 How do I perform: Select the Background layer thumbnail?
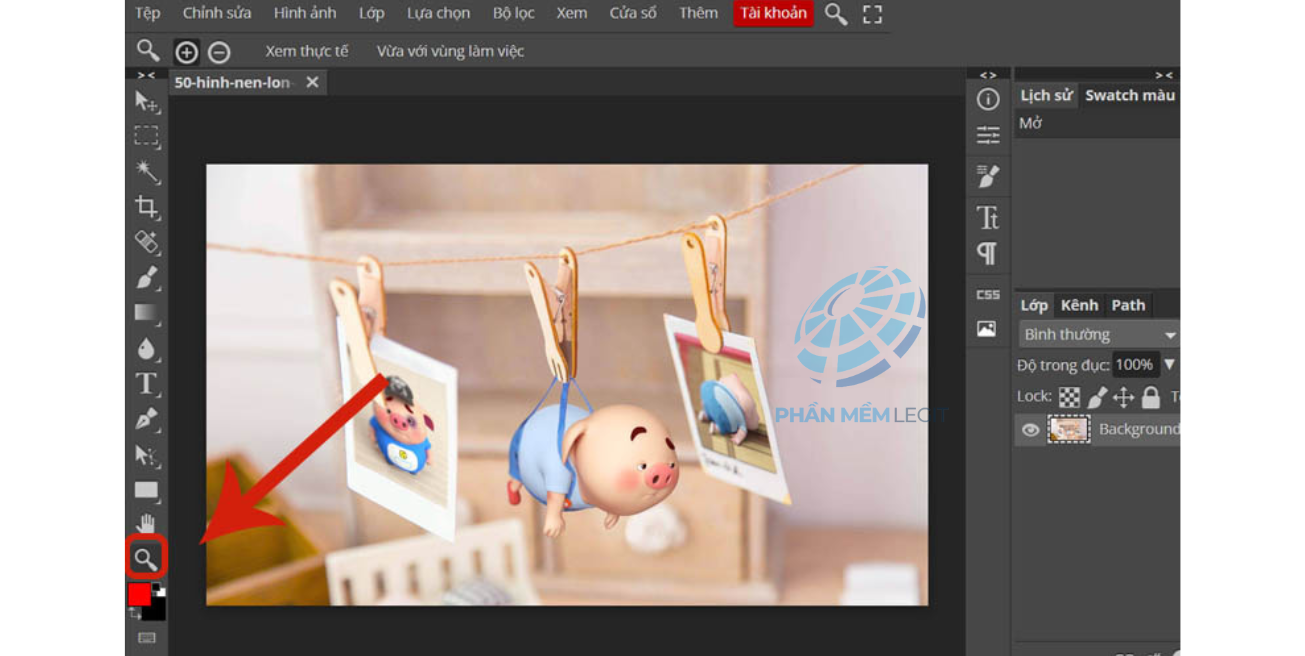point(1068,430)
